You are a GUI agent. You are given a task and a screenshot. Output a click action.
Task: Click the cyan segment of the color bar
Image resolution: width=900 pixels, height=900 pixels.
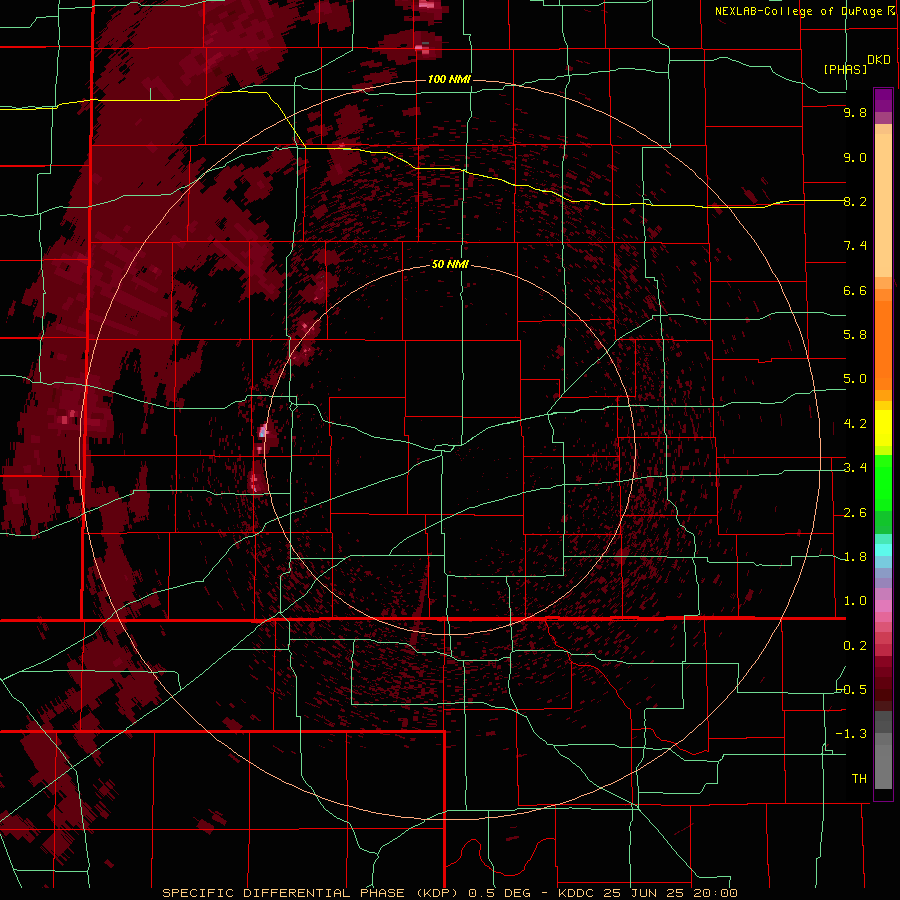[x=883, y=549]
